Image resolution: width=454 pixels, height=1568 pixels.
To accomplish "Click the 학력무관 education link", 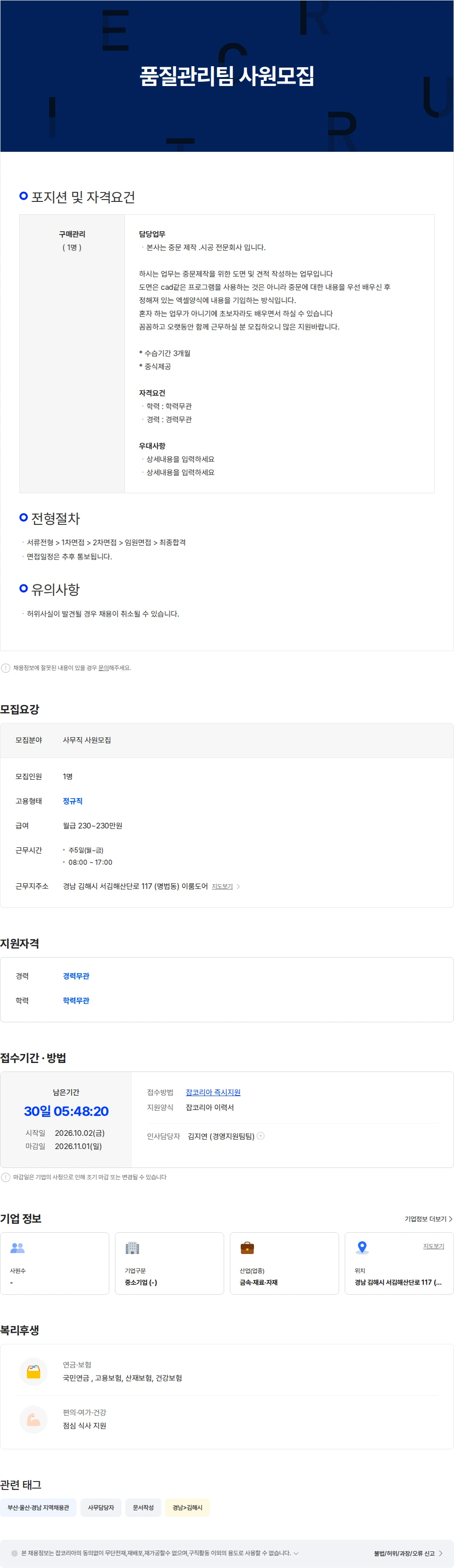I will (x=76, y=1000).
